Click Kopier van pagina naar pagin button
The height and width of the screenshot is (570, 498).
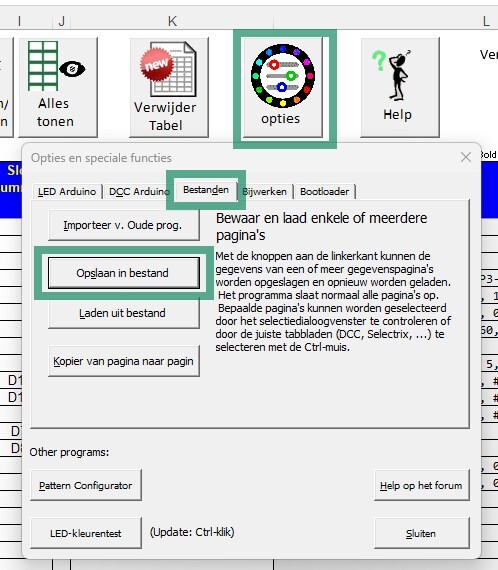click(124, 361)
